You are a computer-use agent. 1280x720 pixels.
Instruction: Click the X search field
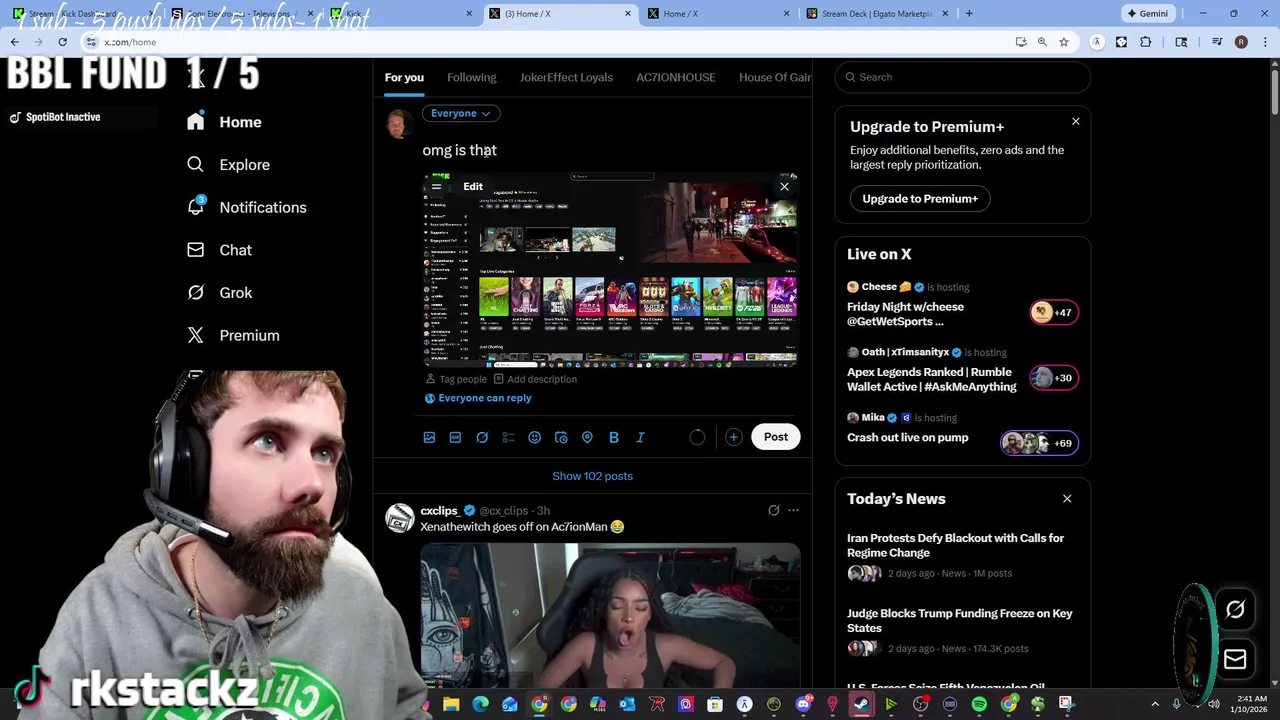[x=962, y=77]
